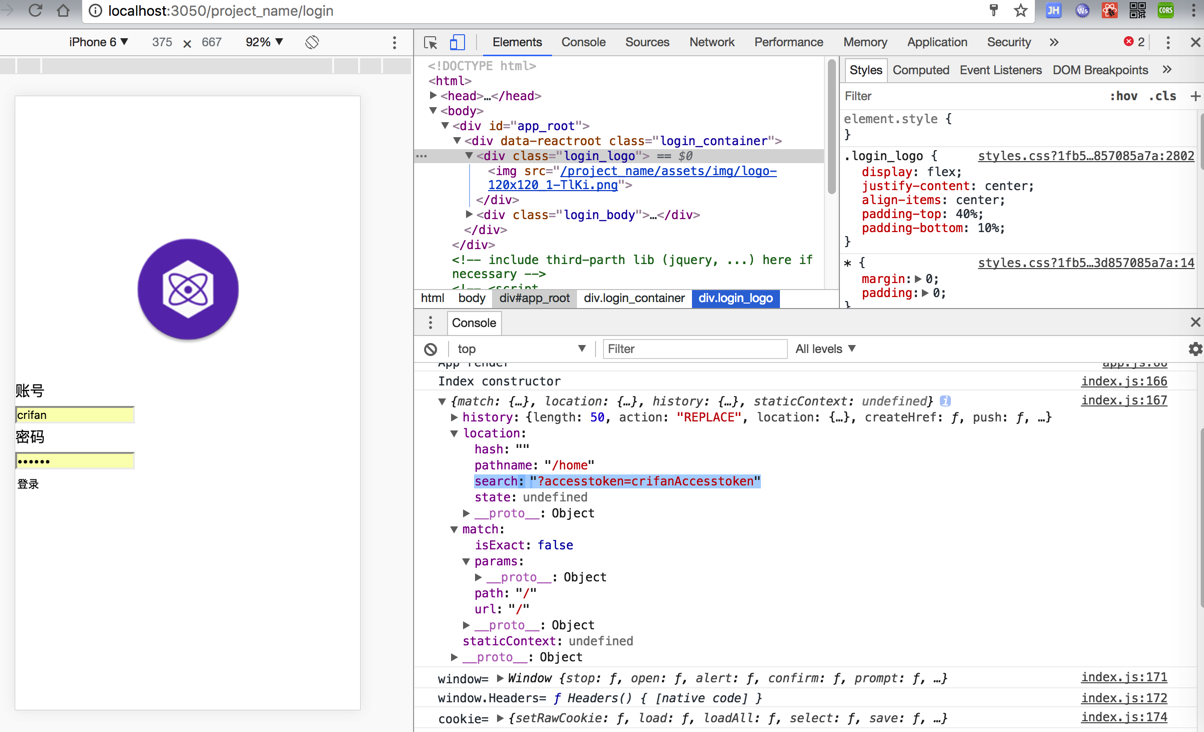
Task: Click the rotate device orientation icon
Action: click(312, 43)
